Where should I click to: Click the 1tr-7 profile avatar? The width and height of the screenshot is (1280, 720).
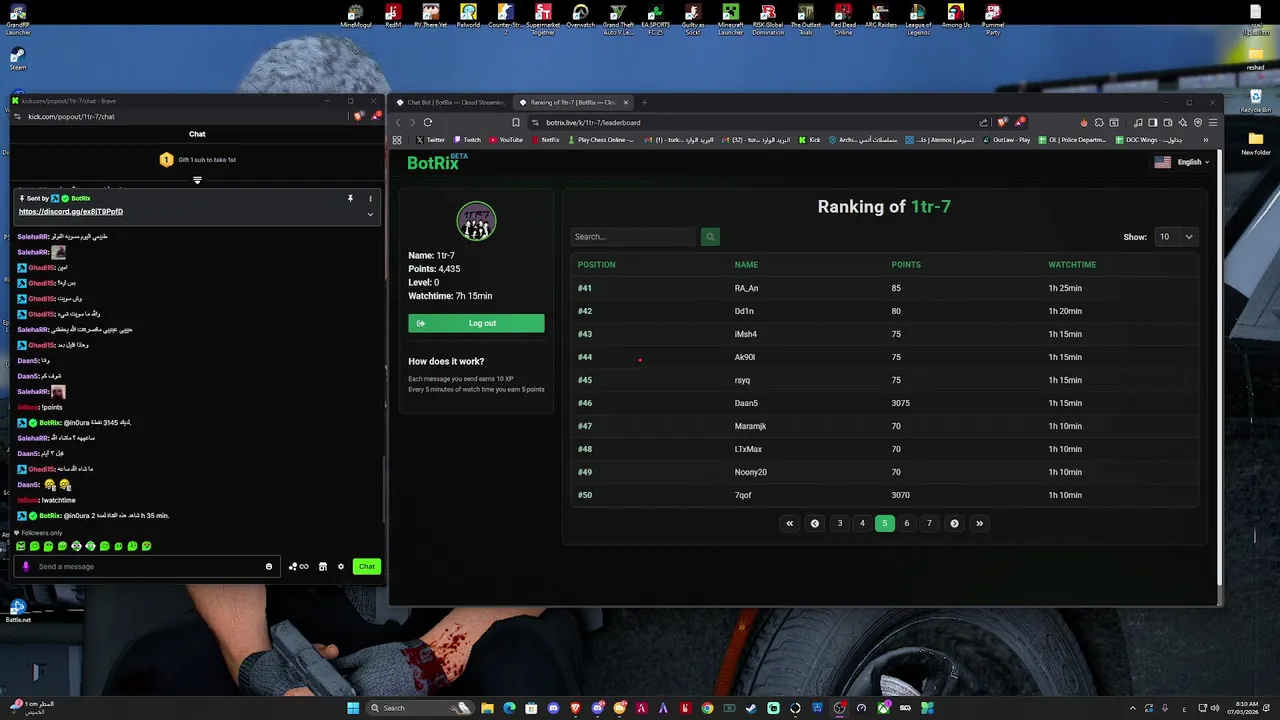coord(476,221)
